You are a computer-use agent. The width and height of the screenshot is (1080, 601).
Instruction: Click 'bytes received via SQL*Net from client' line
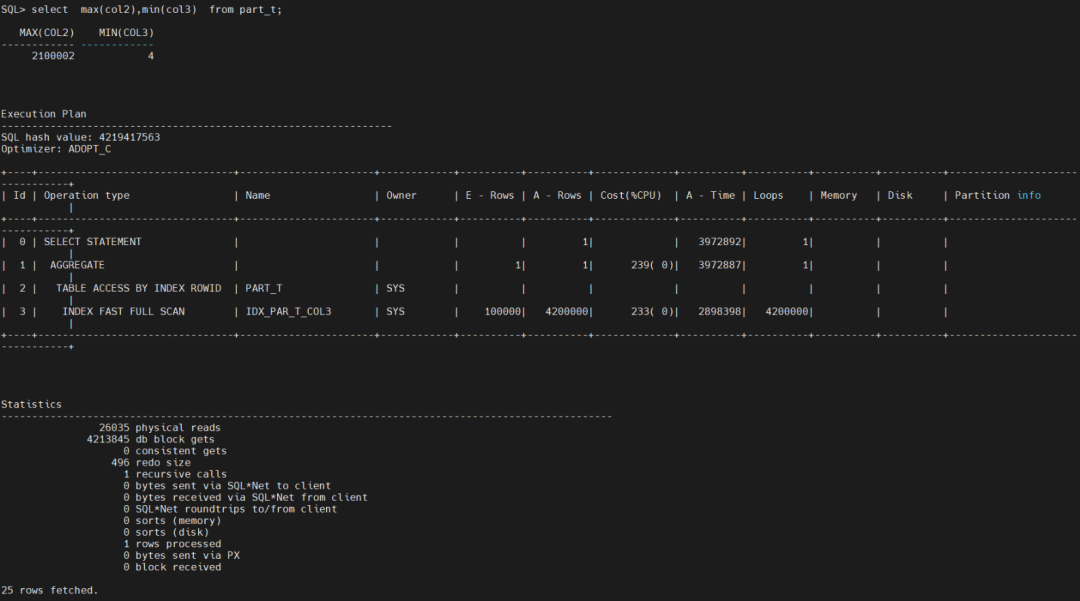coord(245,498)
